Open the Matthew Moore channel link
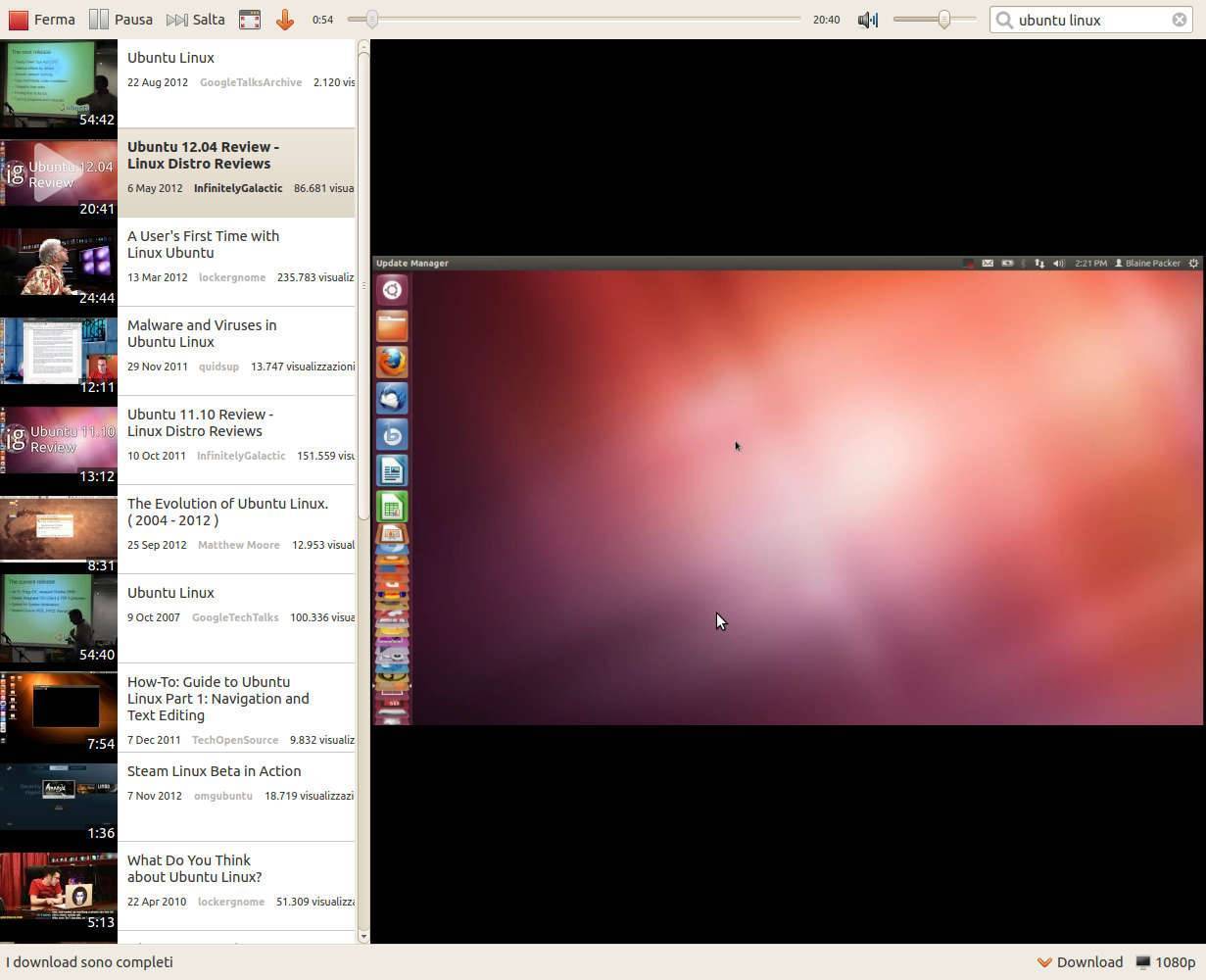This screenshot has width=1206, height=980. point(239,545)
